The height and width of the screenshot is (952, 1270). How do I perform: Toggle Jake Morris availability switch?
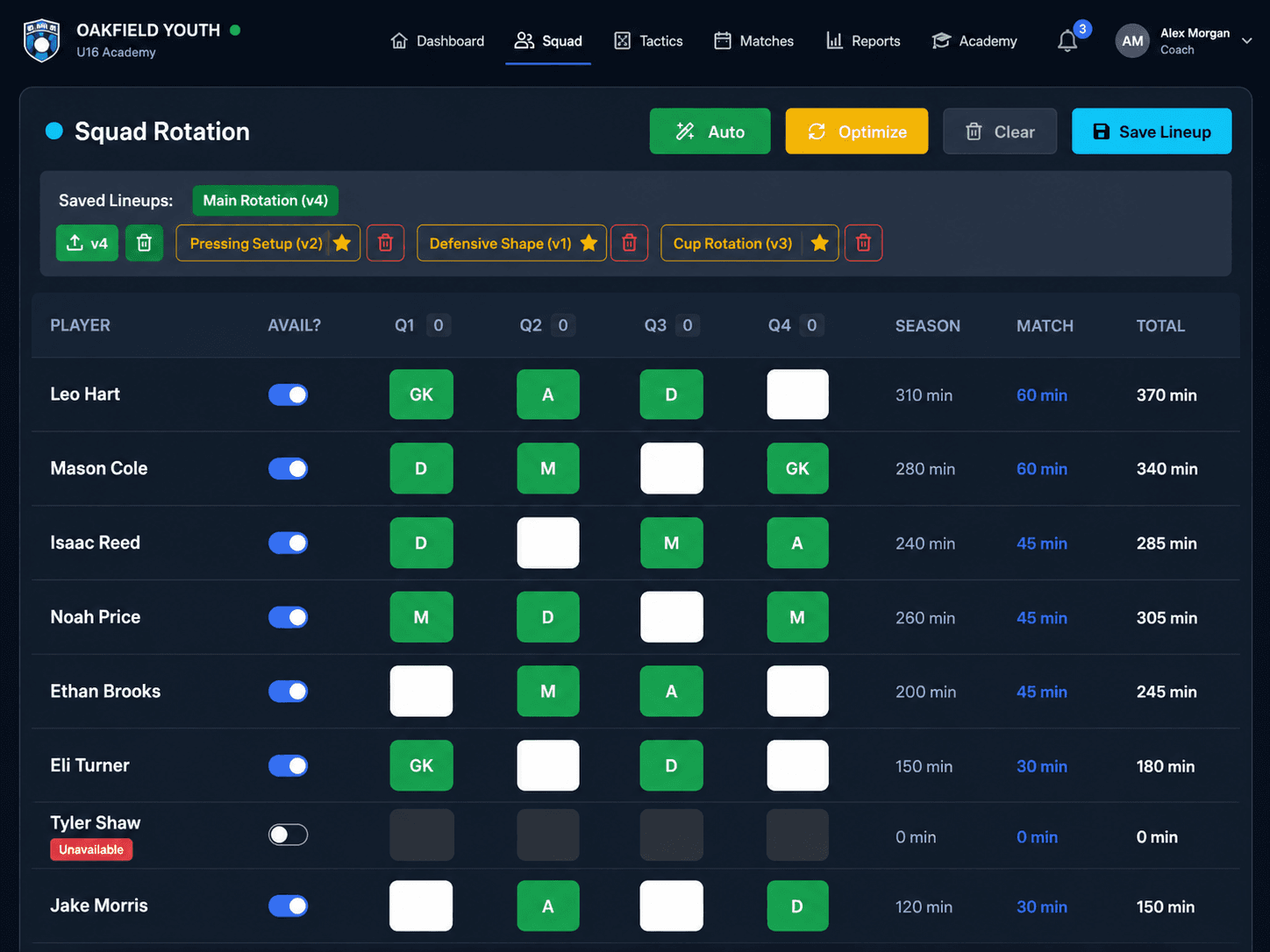[288, 906]
